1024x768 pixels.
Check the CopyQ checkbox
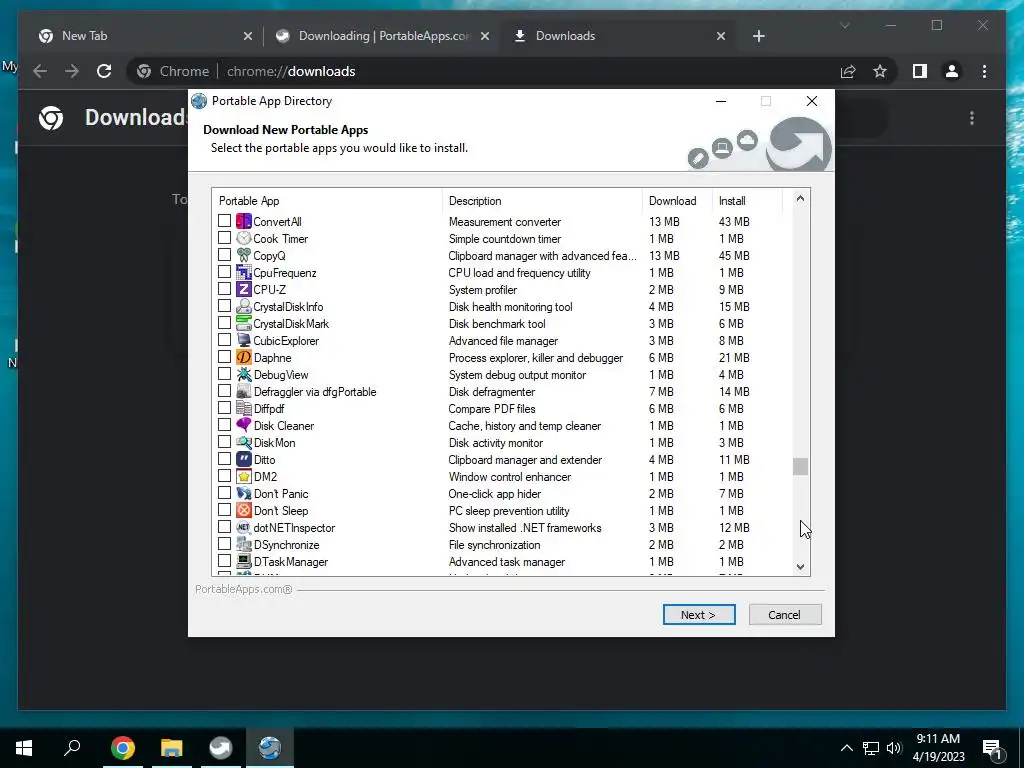coord(224,255)
